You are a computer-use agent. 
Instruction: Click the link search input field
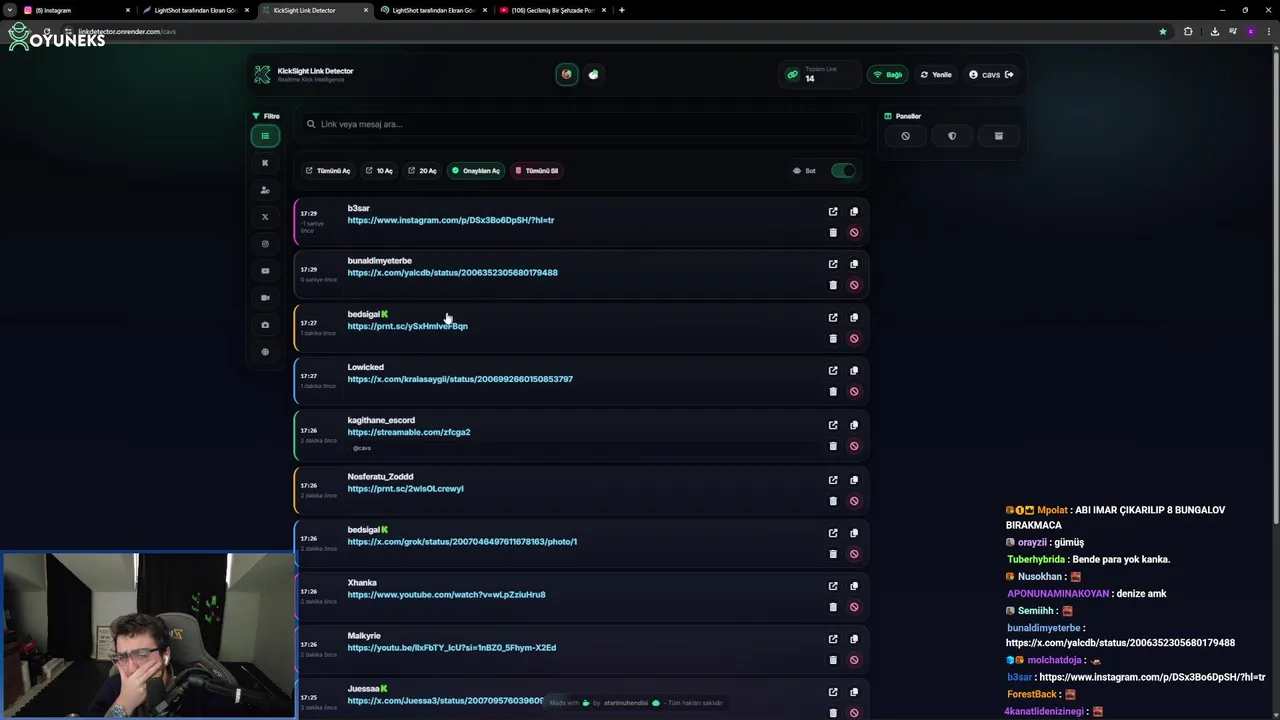click(x=582, y=124)
